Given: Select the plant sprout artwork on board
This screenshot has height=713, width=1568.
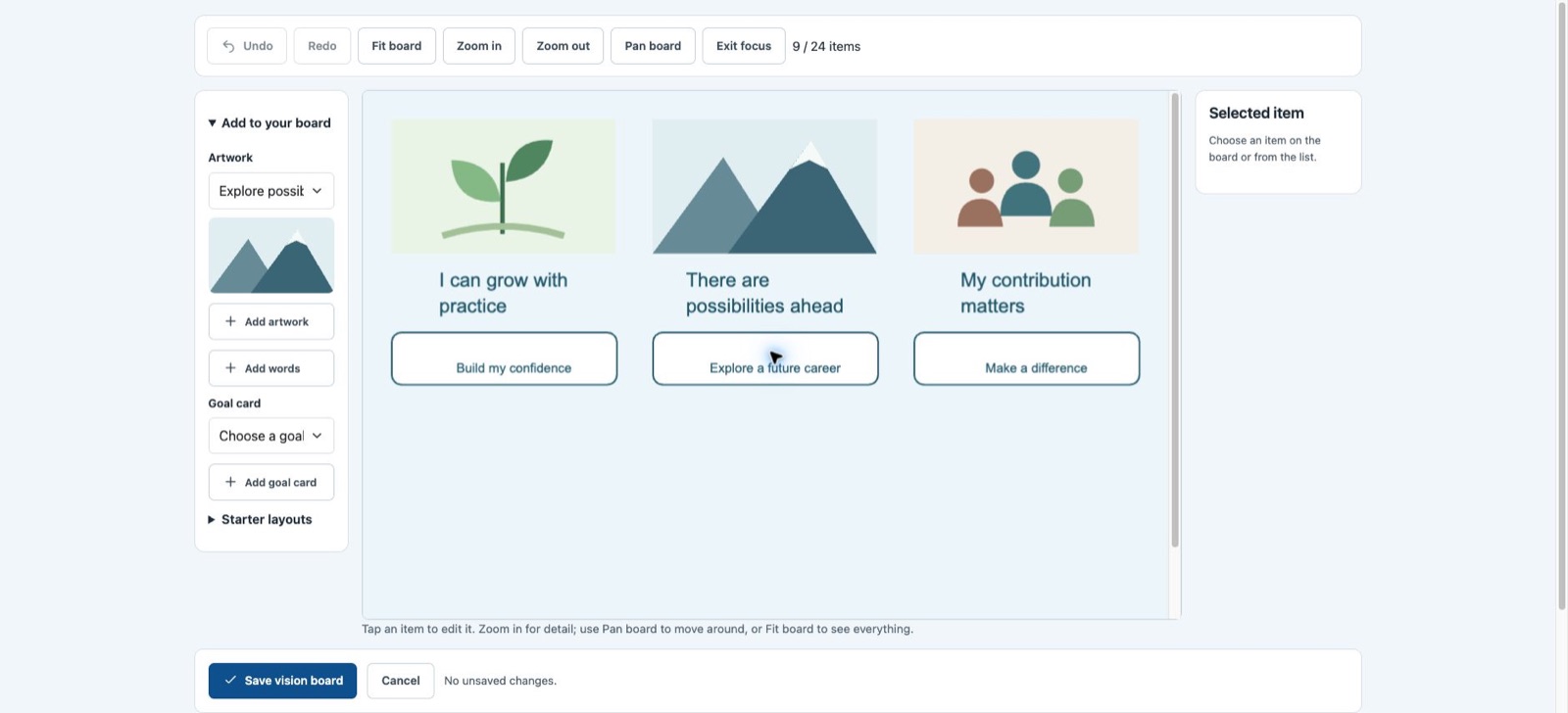Looking at the screenshot, I should pyautogui.click(x=504, y=187).
